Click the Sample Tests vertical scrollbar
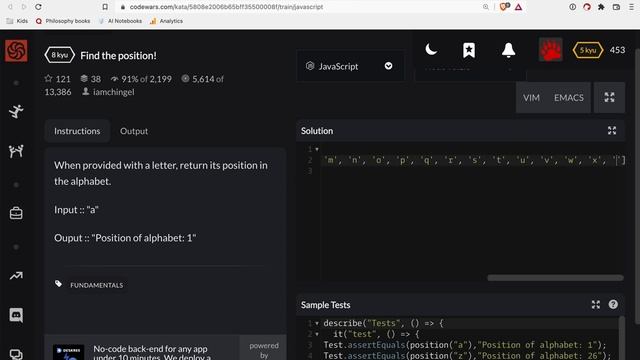Image resolution: width=640 pixels, height=360 pixels. click(622, 337)
